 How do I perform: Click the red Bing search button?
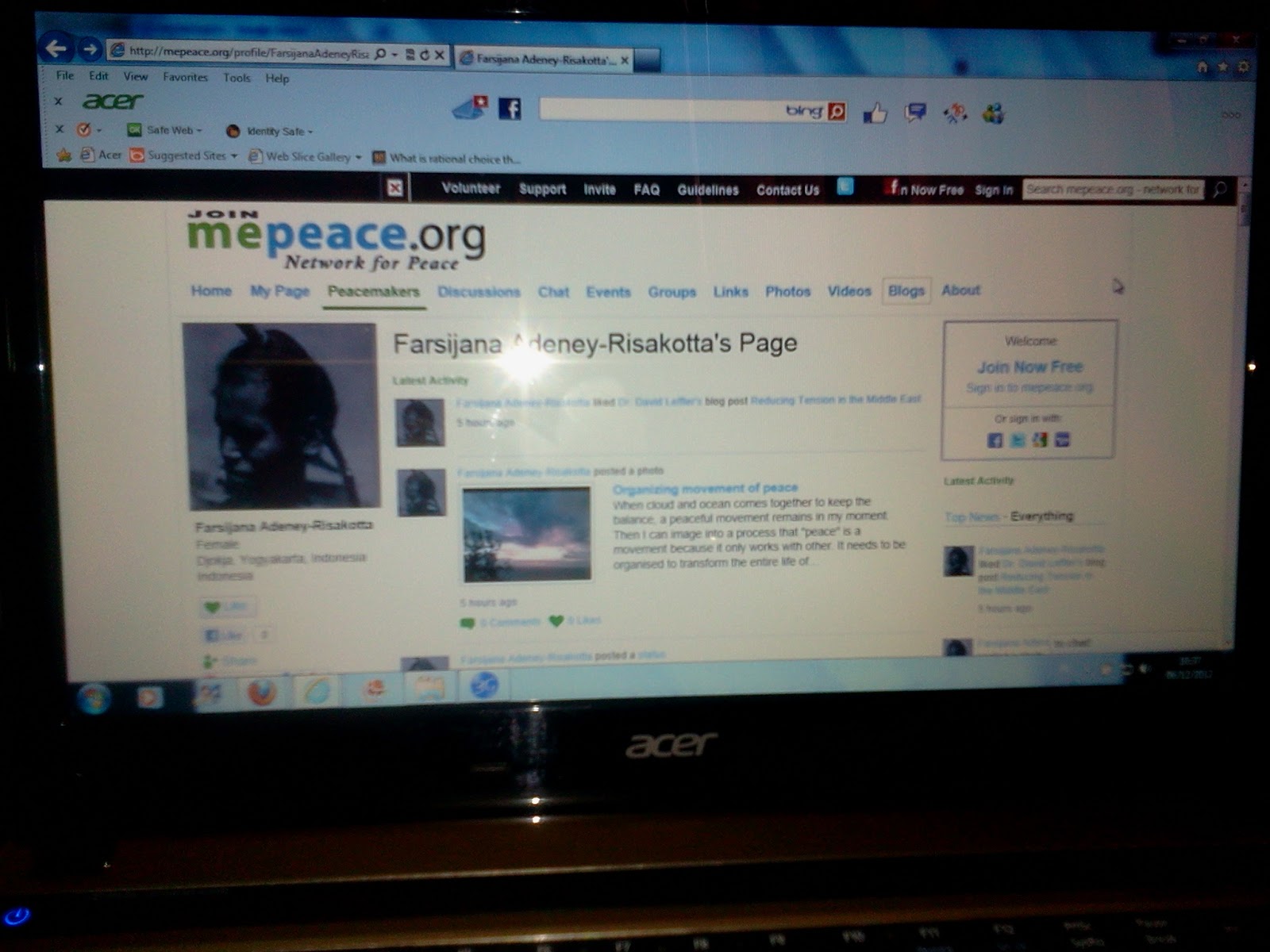[836, 112]
